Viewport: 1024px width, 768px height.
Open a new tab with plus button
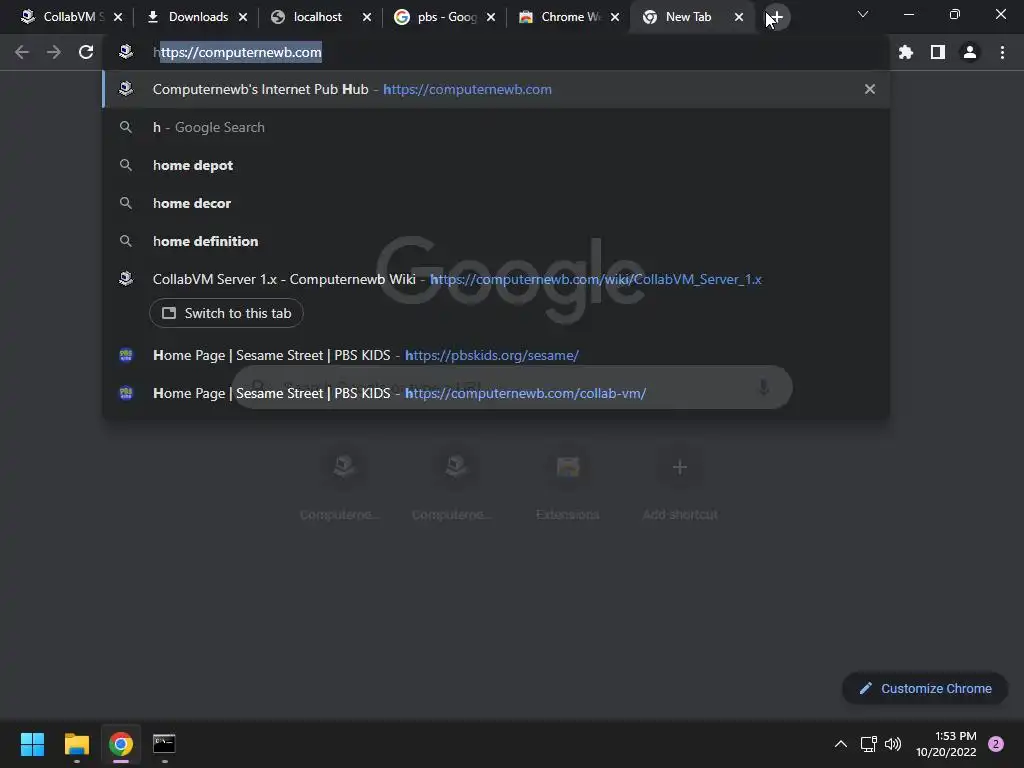[x=776, y=17]
